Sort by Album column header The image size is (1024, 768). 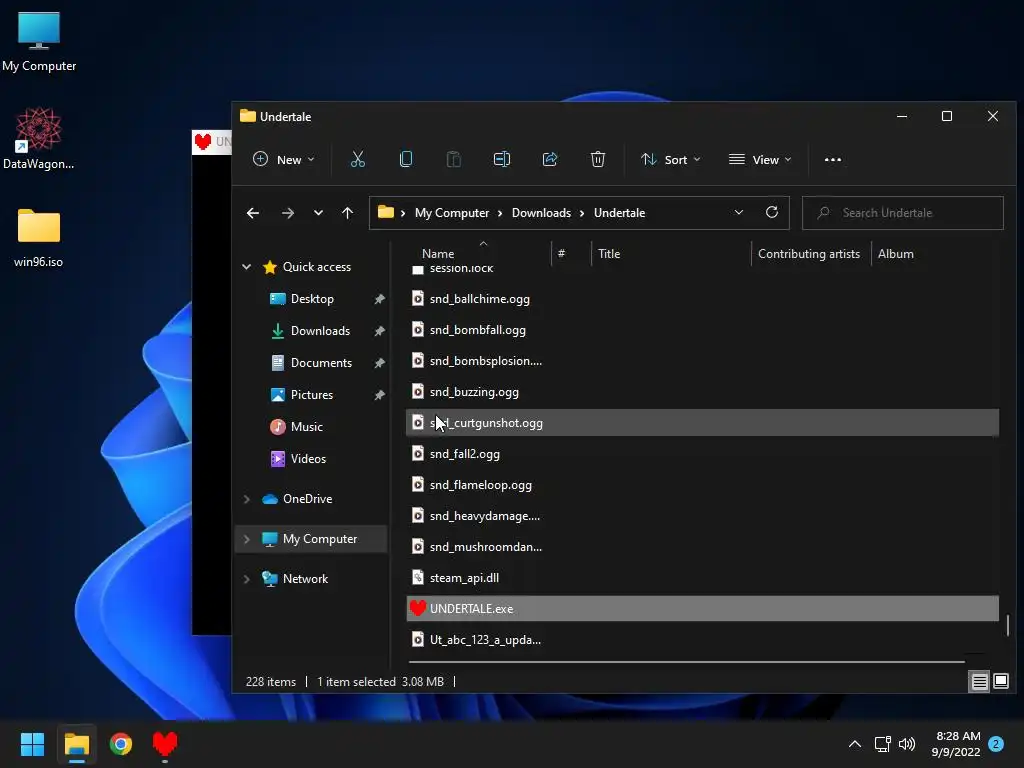(x=895, y=254)
